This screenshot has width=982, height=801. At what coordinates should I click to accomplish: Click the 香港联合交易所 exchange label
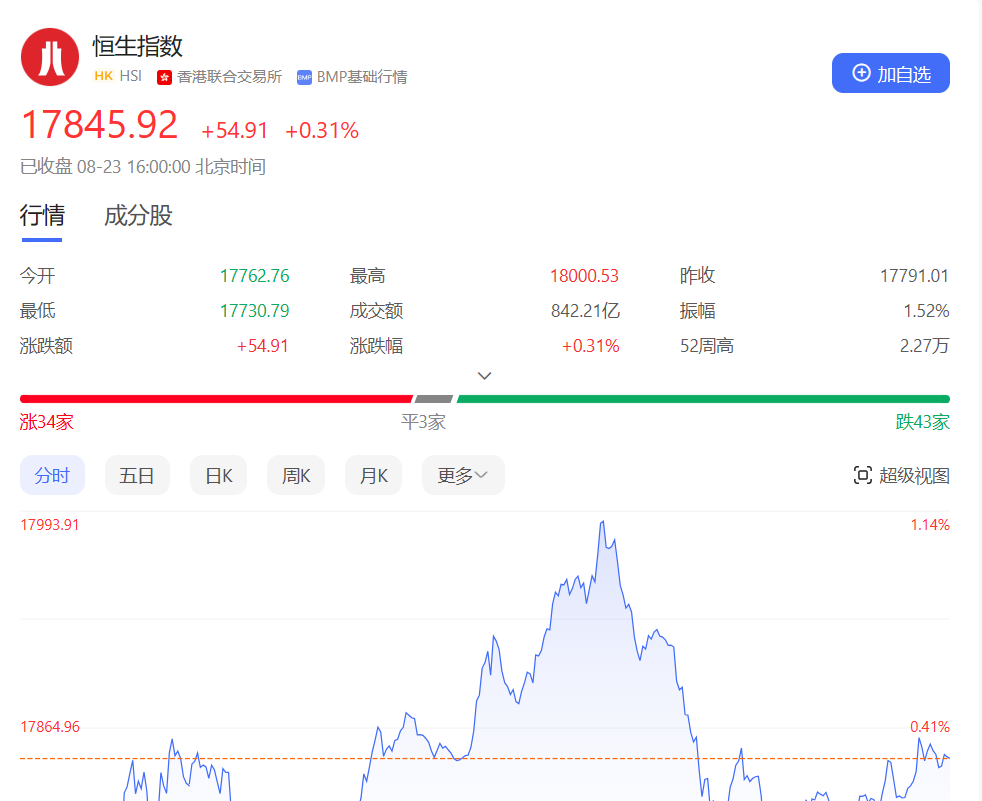(229, 76)
